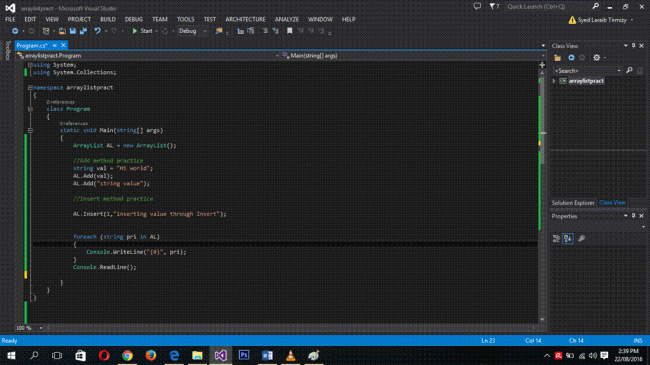Click the Navigate Backward toolbar icon
650x365 pixels.
coord(15,31)
